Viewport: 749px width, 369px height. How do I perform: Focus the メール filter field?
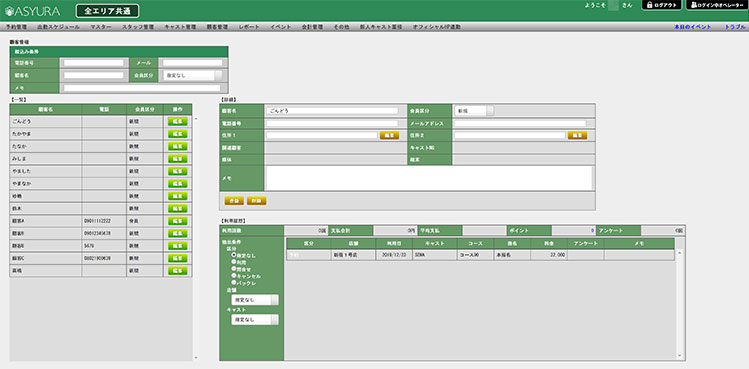point(193,63)
